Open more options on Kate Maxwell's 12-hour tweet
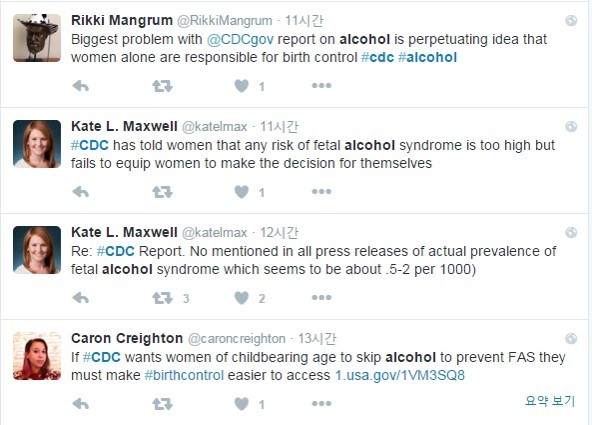 click(322, 298)
